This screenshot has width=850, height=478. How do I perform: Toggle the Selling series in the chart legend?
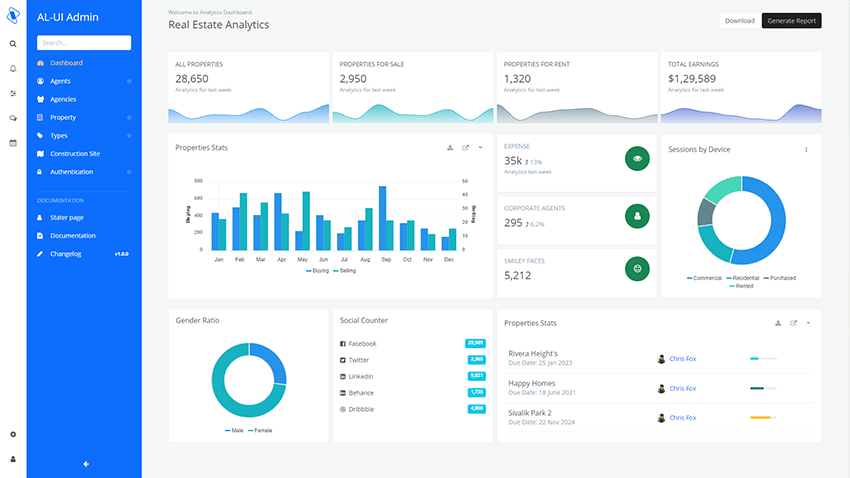click(x=345, y=270)
